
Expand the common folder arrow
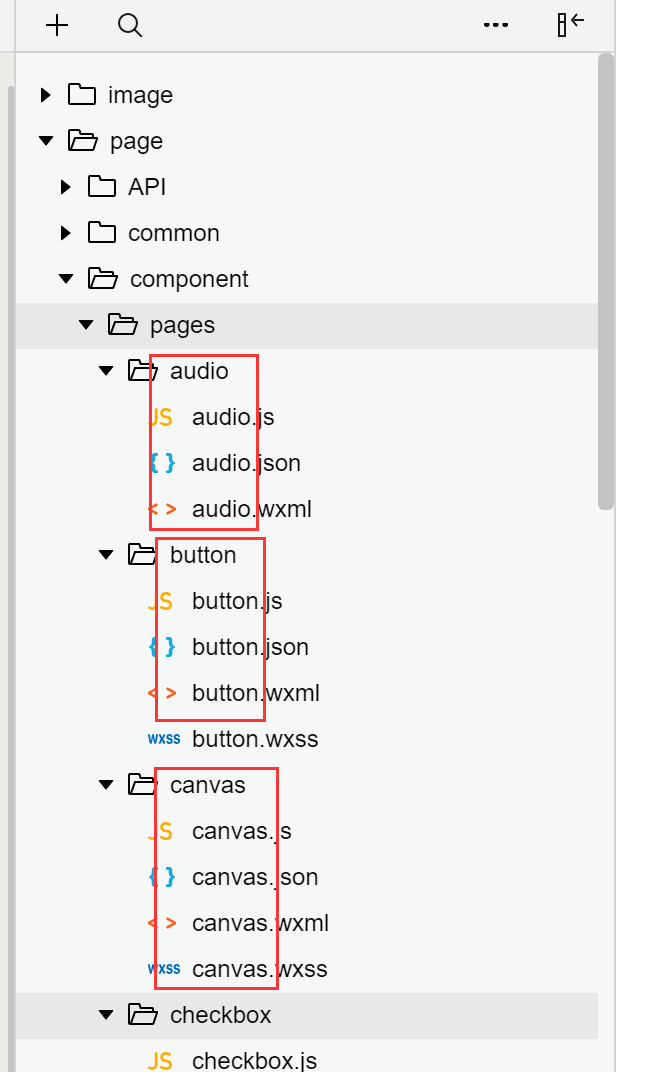[66, 233]
